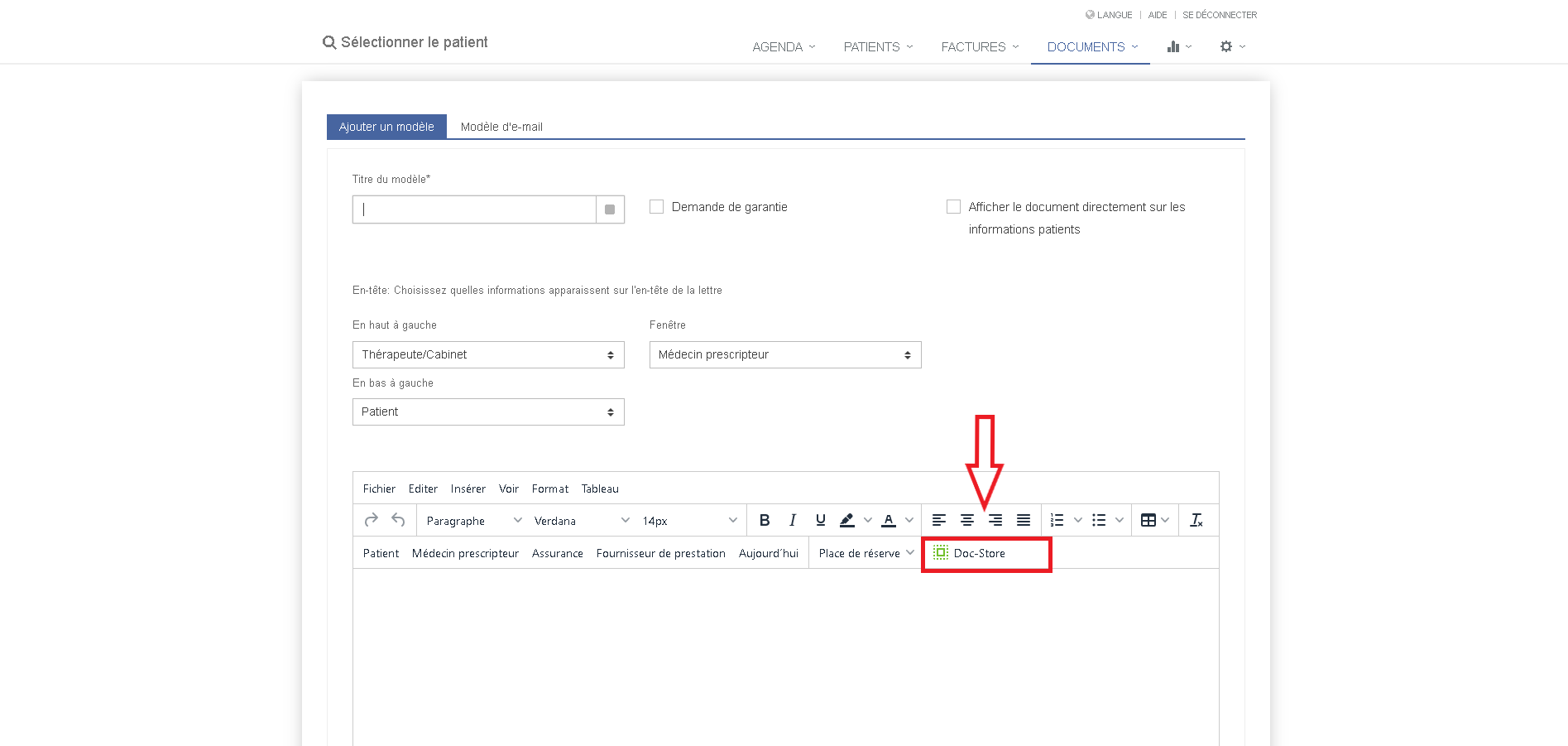Image resolution: width=1568 pixels, height=746 pixels.
Task: Click the underline icon
Action: (820, 520)
